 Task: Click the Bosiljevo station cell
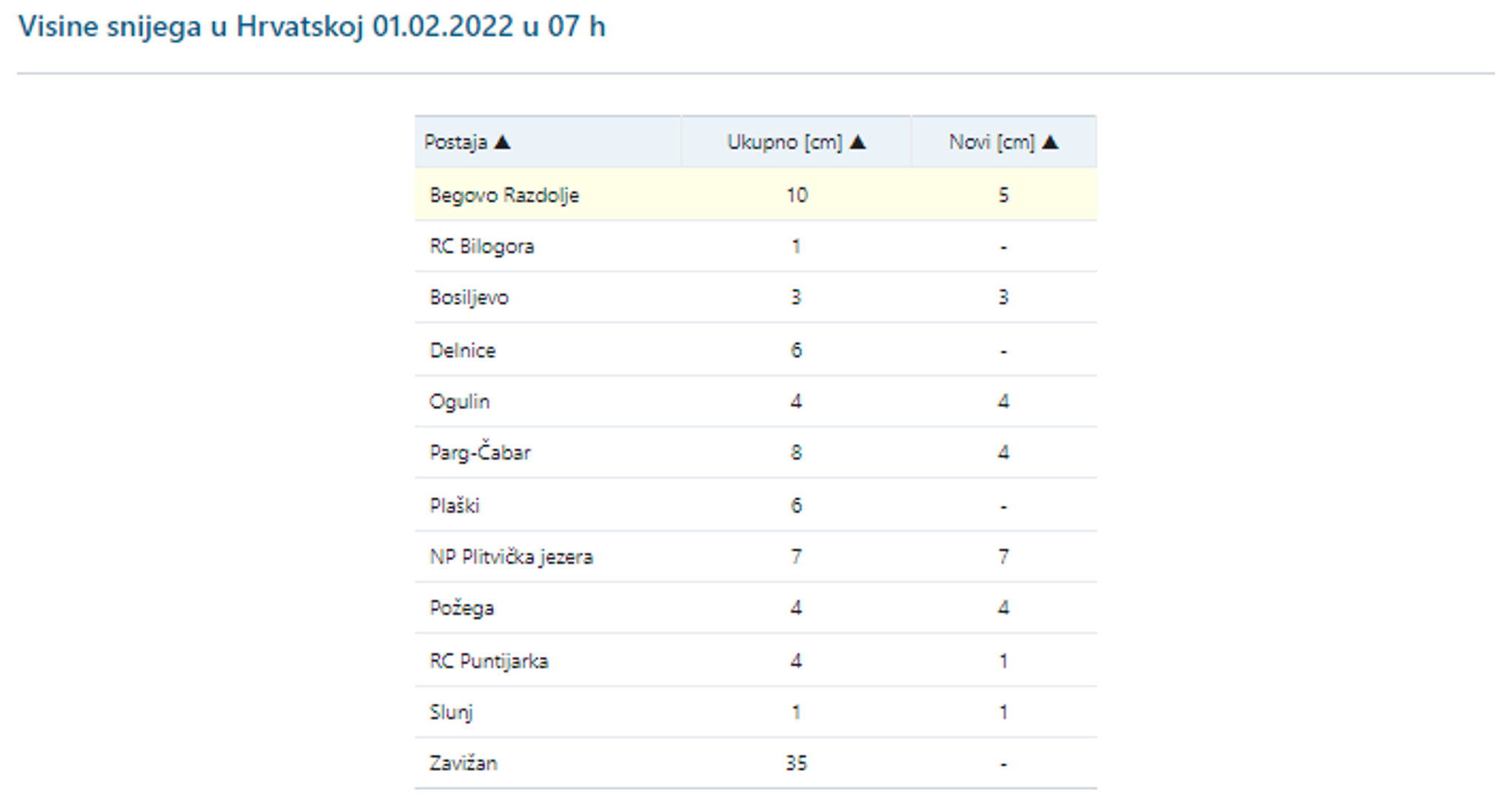pos(469,298)
